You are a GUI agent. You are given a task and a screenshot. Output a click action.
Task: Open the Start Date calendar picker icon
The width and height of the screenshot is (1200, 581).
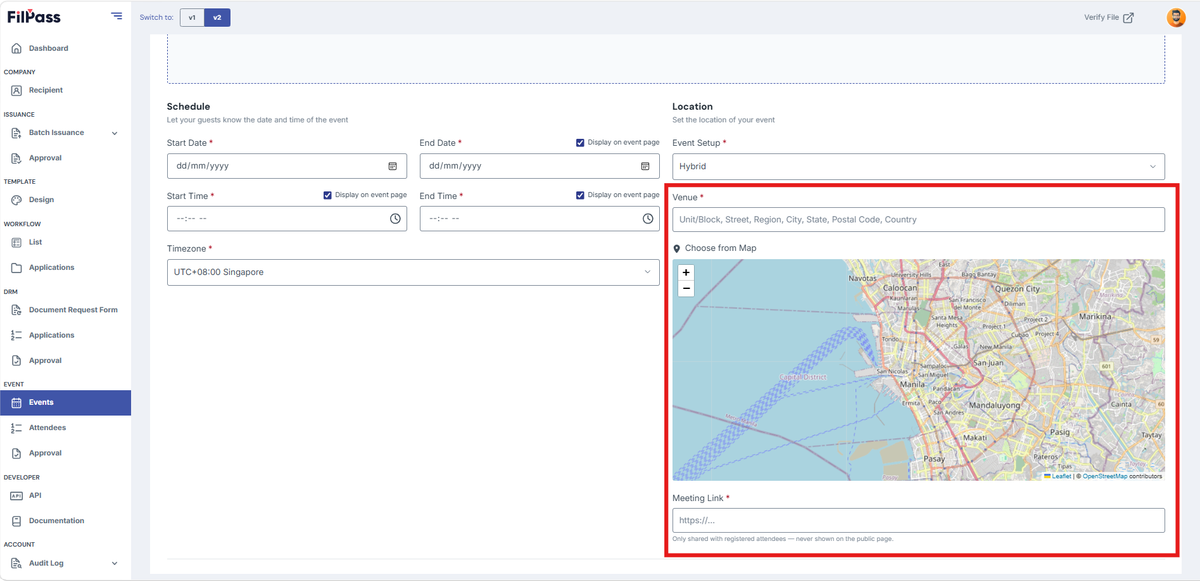coord(392,166)
